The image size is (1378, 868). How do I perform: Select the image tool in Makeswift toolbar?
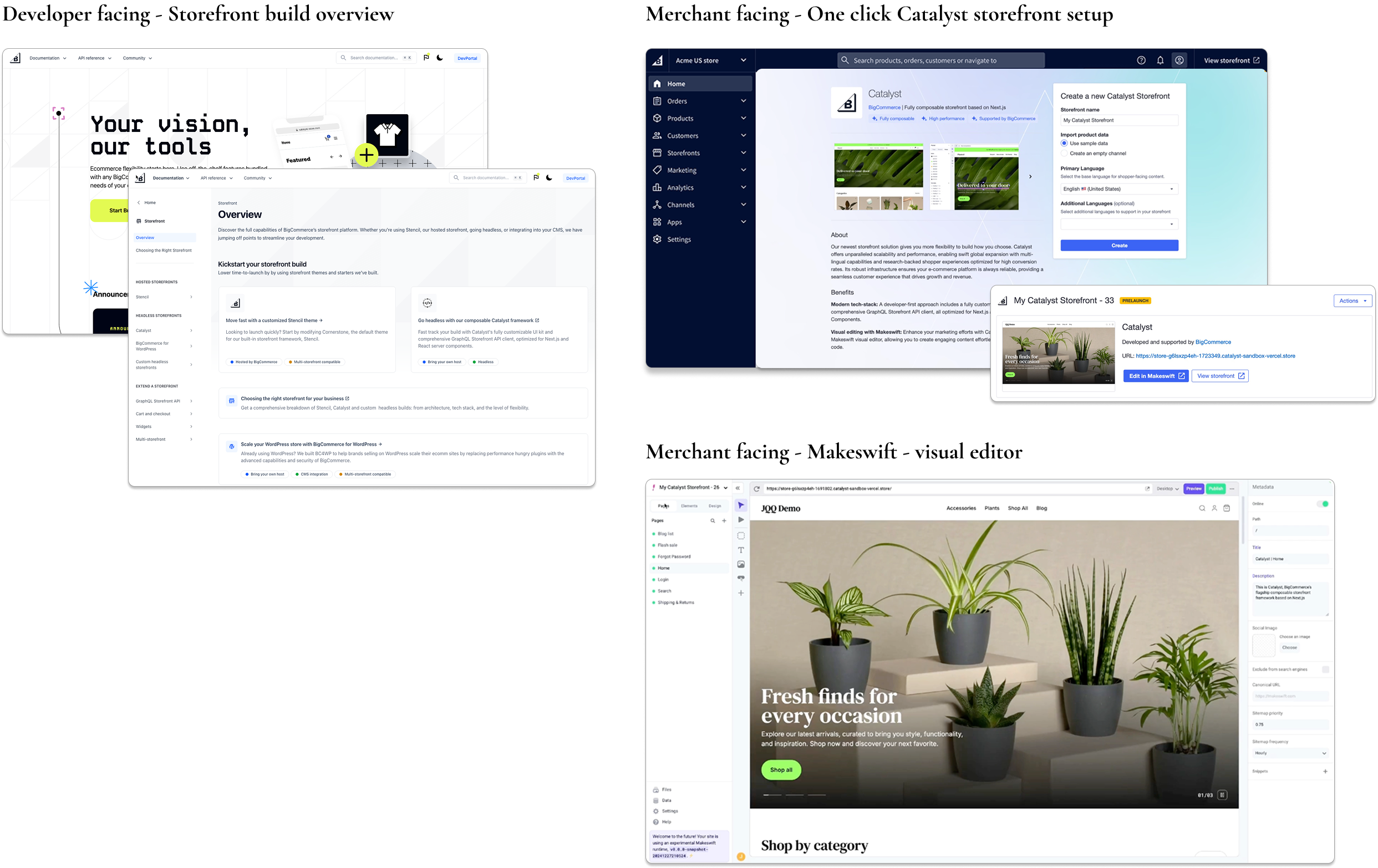click(741, 564)
